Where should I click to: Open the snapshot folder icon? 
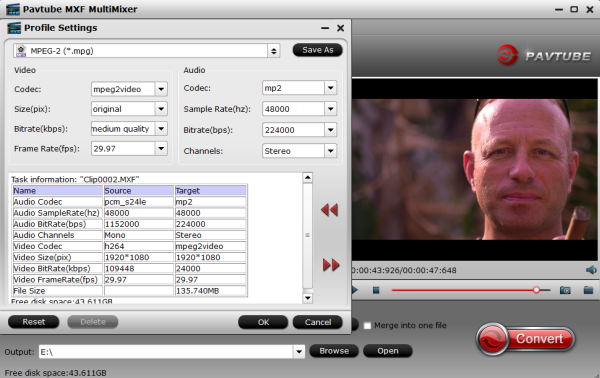point(588,290)
